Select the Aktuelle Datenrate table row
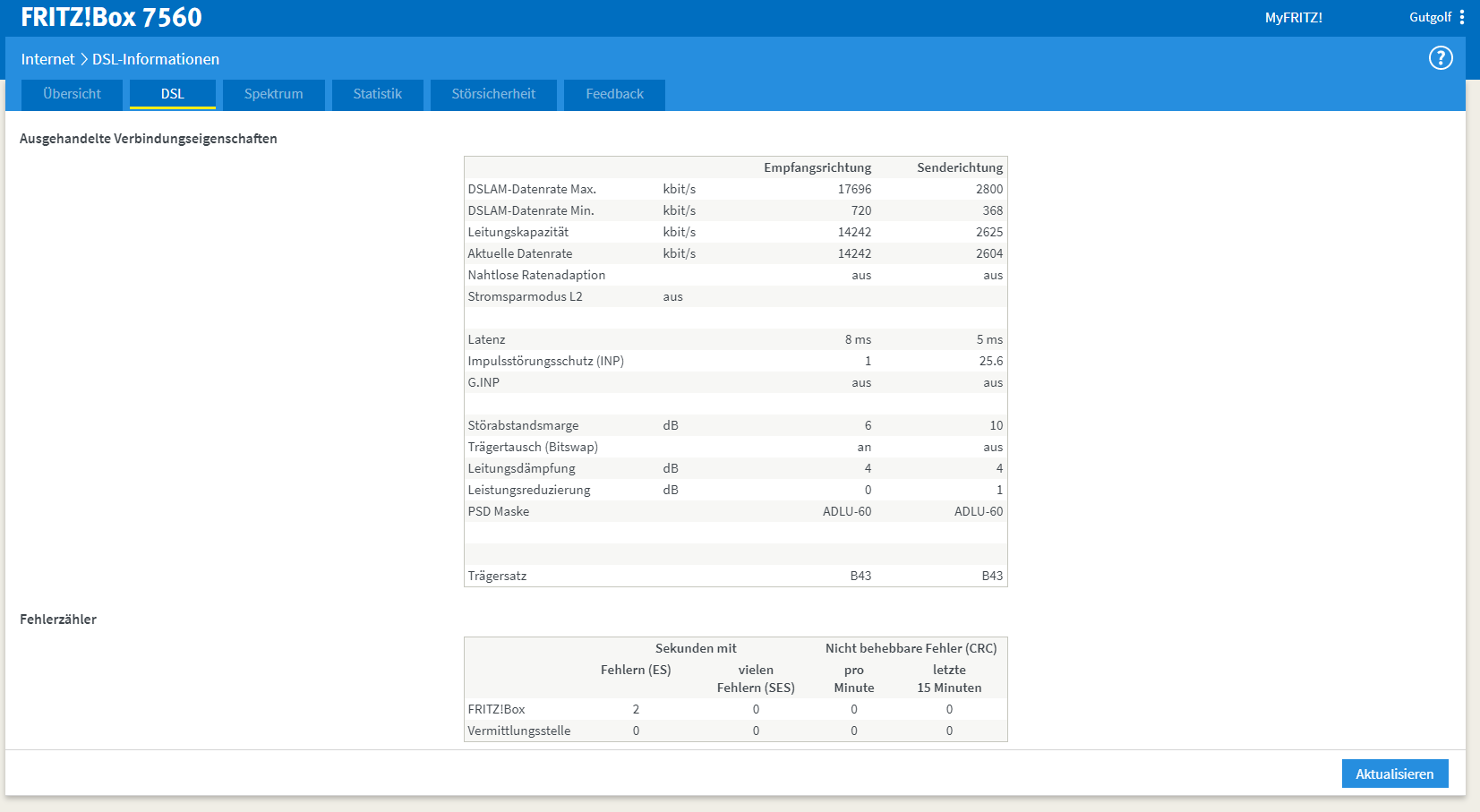The image size is (1480, 812). pos(735,253)
